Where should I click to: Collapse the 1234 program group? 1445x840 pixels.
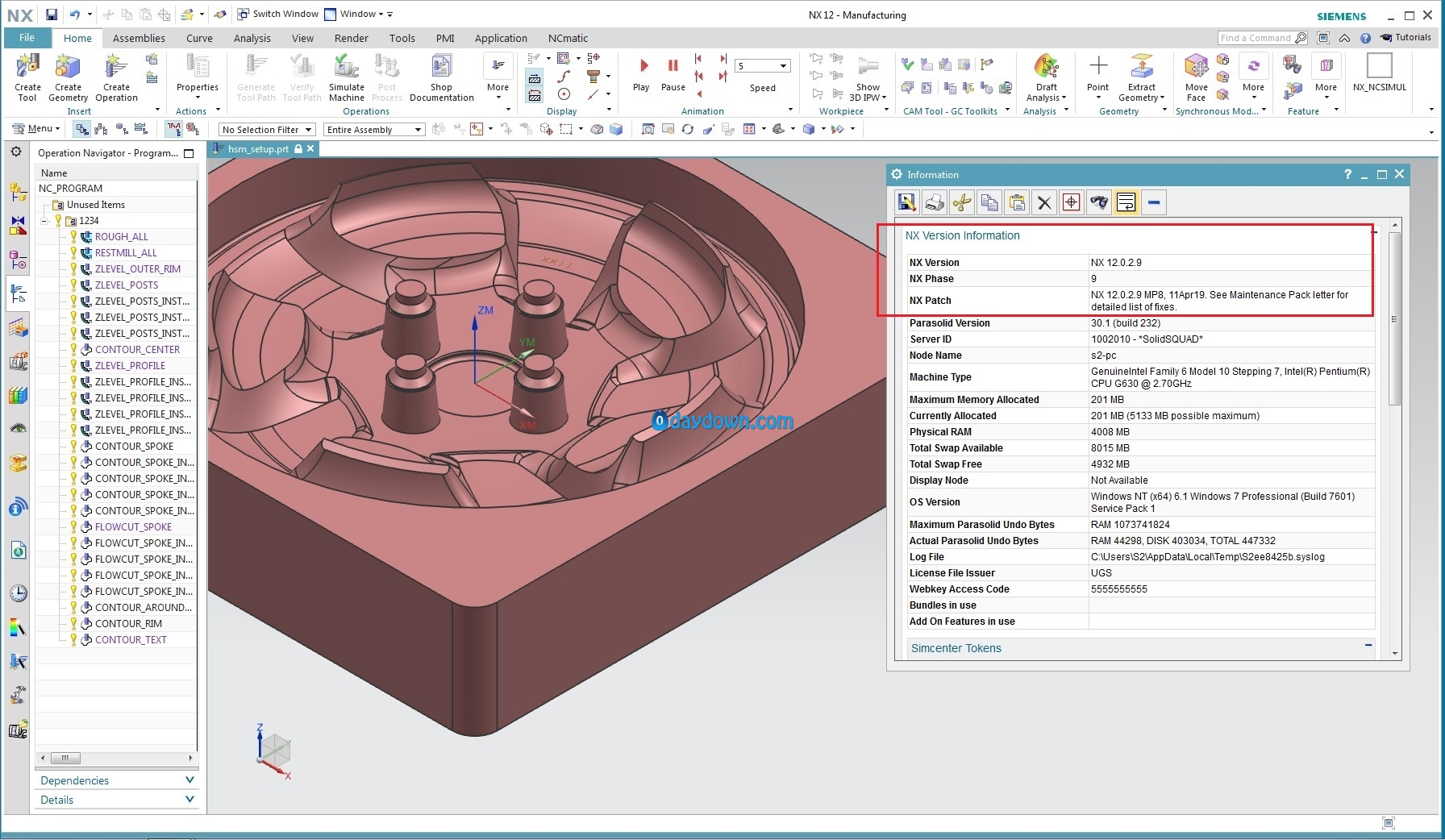coord(45,221)
